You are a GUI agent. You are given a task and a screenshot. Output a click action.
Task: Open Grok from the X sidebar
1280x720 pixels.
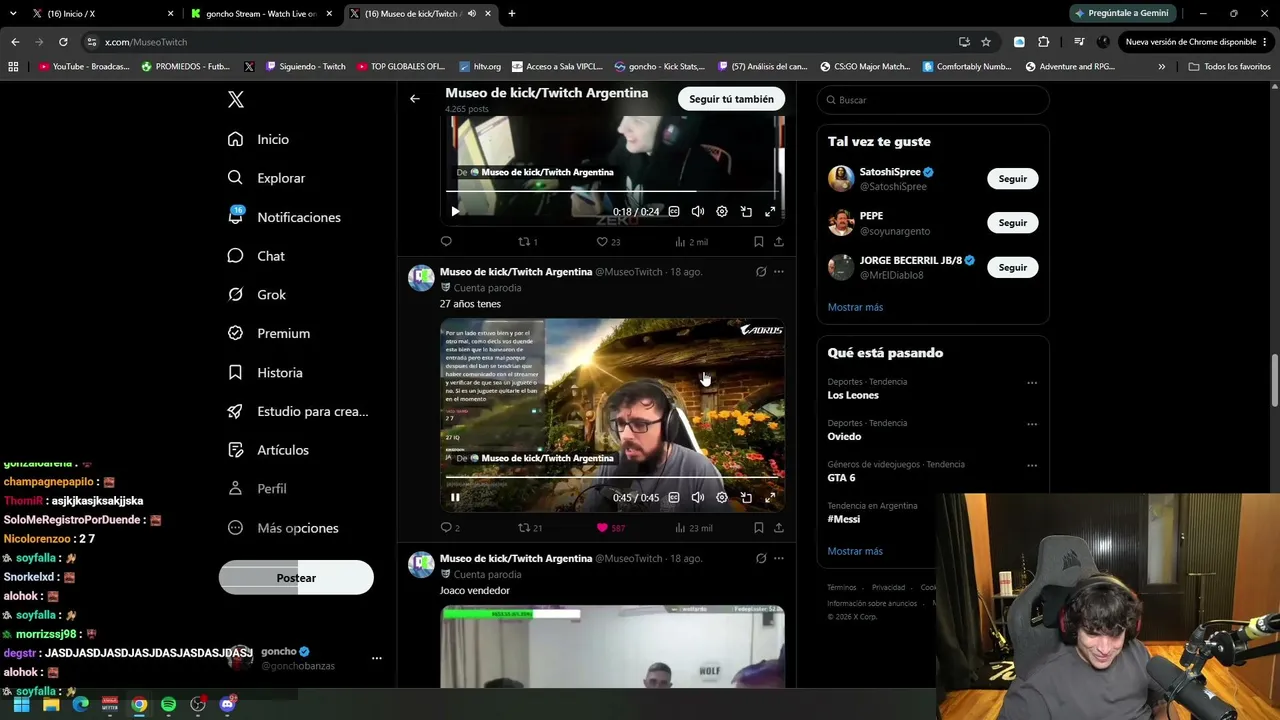256,295
